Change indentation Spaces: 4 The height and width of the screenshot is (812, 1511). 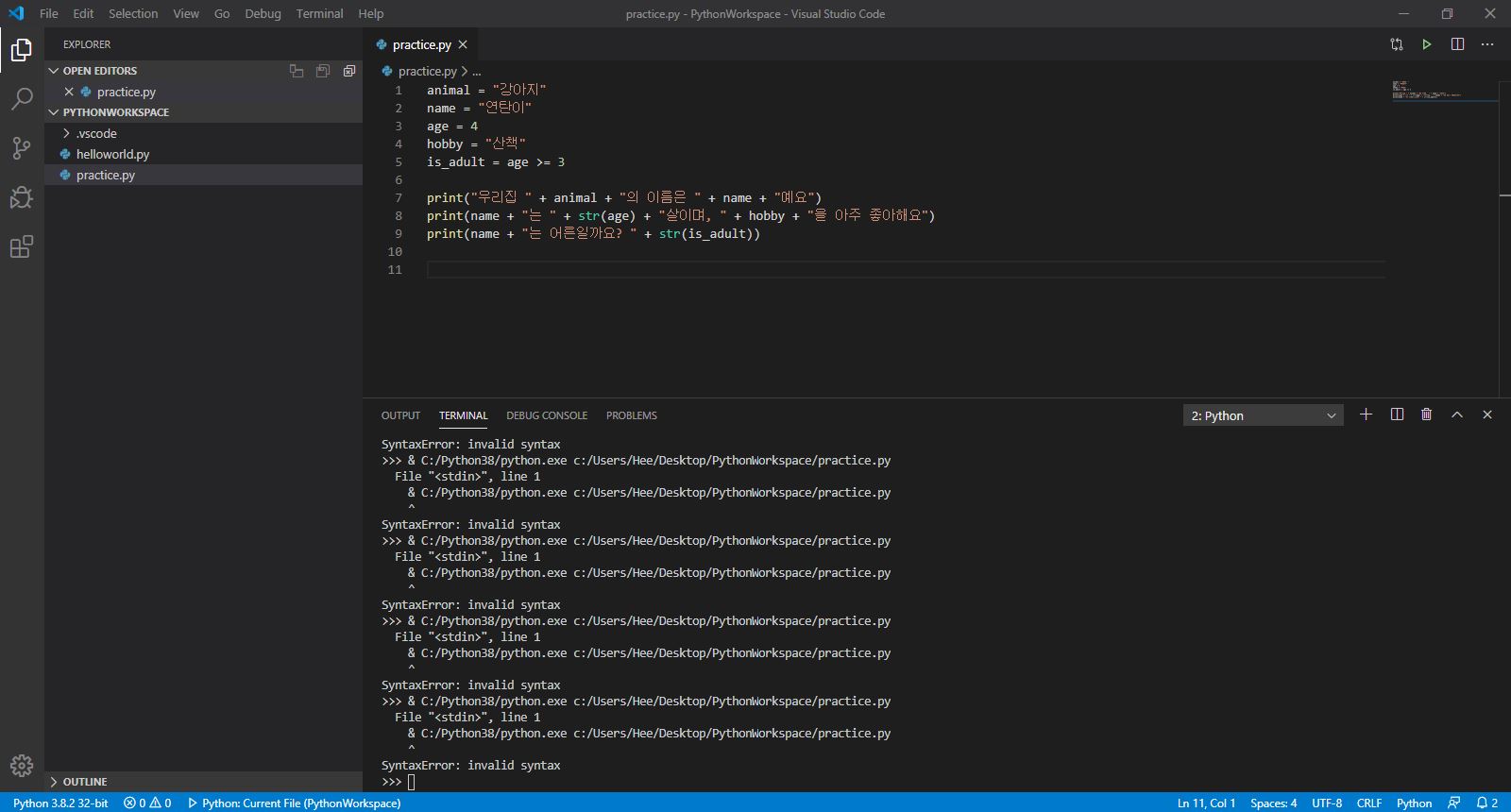(1273, 803)
